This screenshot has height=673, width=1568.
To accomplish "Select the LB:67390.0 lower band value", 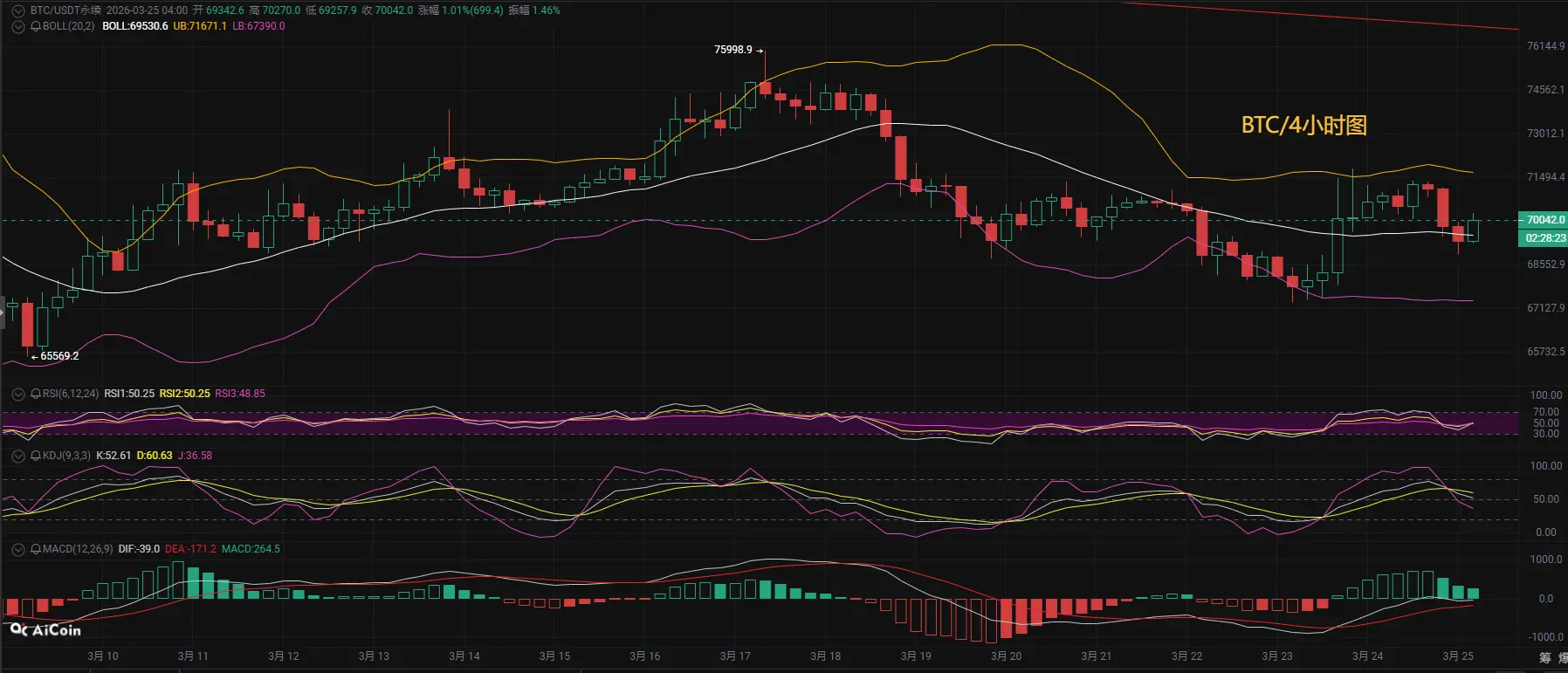I will tap(258, 26).
